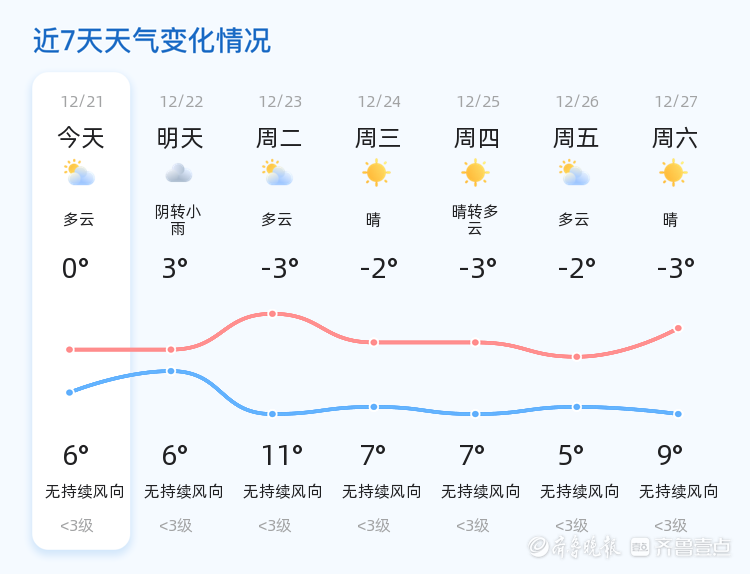Image resolution: width=750 pixels, height=574 pixels.
Task: Click today's partly cloudy weather icon
Action: point(79,173)
